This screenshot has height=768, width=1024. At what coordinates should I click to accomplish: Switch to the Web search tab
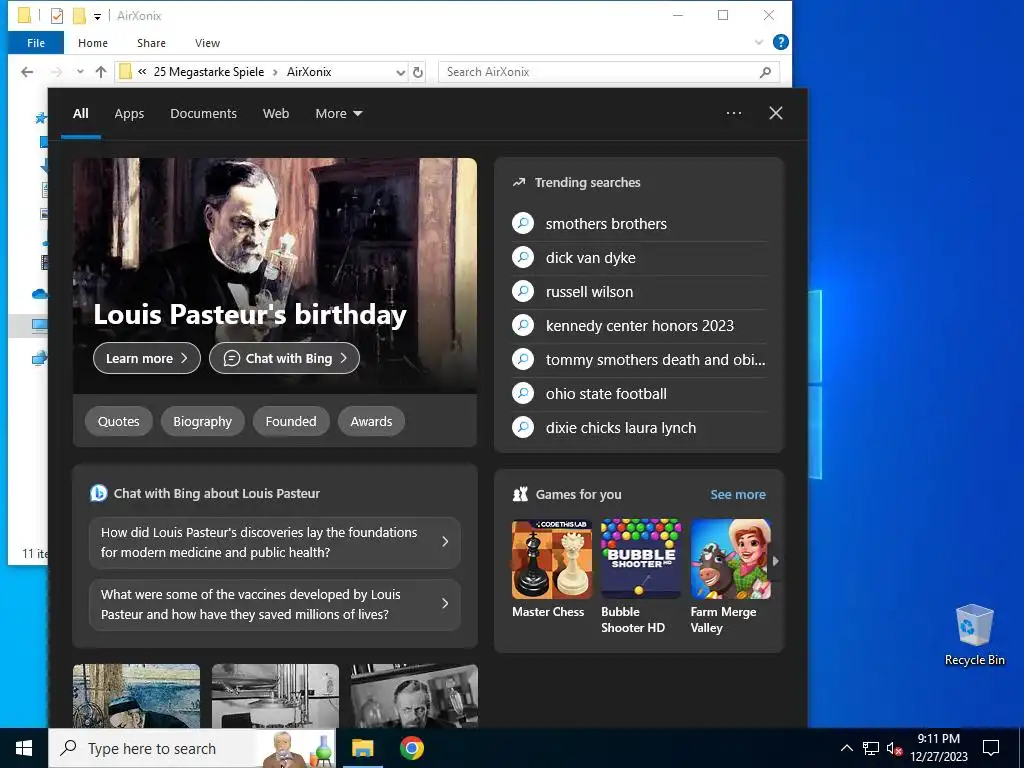(x=276, y=114)
